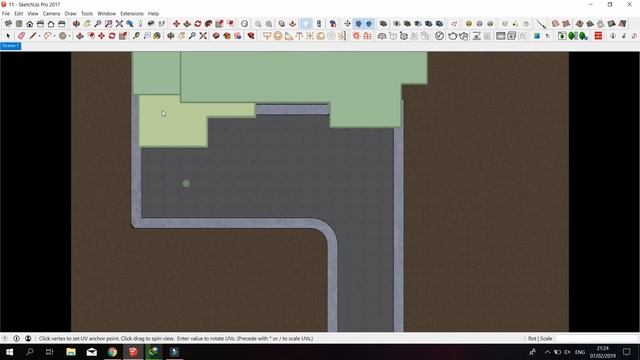Click the V-Ray teapot render icon

coord(452,36)
